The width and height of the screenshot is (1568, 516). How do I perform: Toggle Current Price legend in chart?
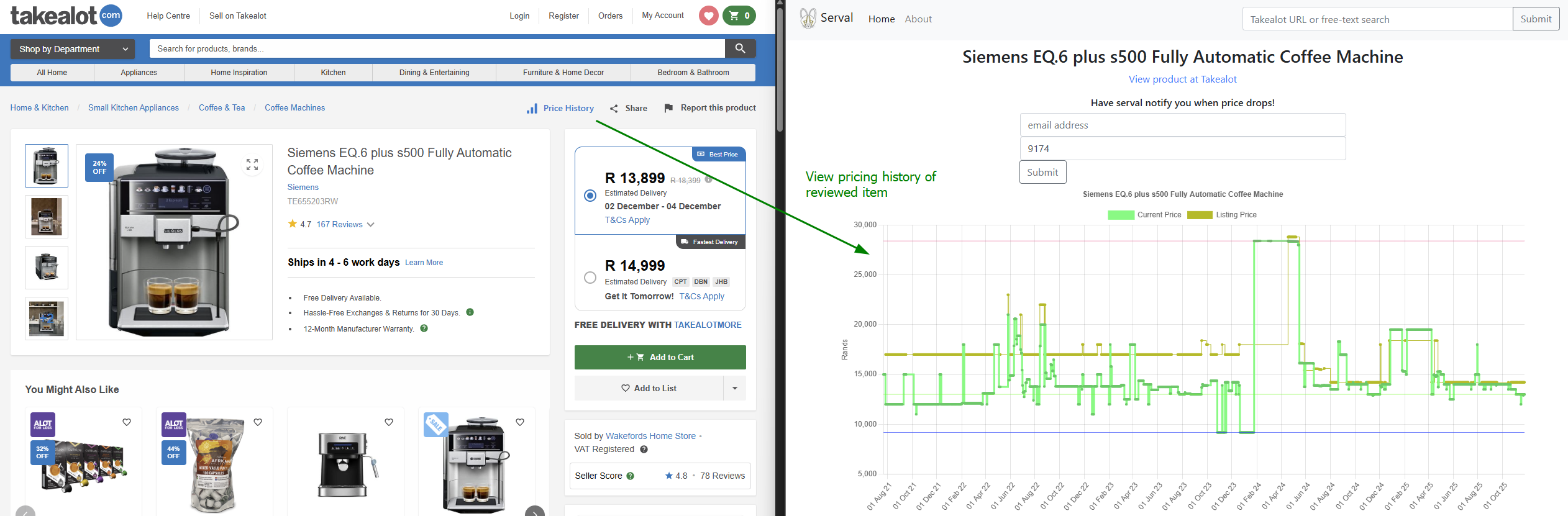(1121, 215)
